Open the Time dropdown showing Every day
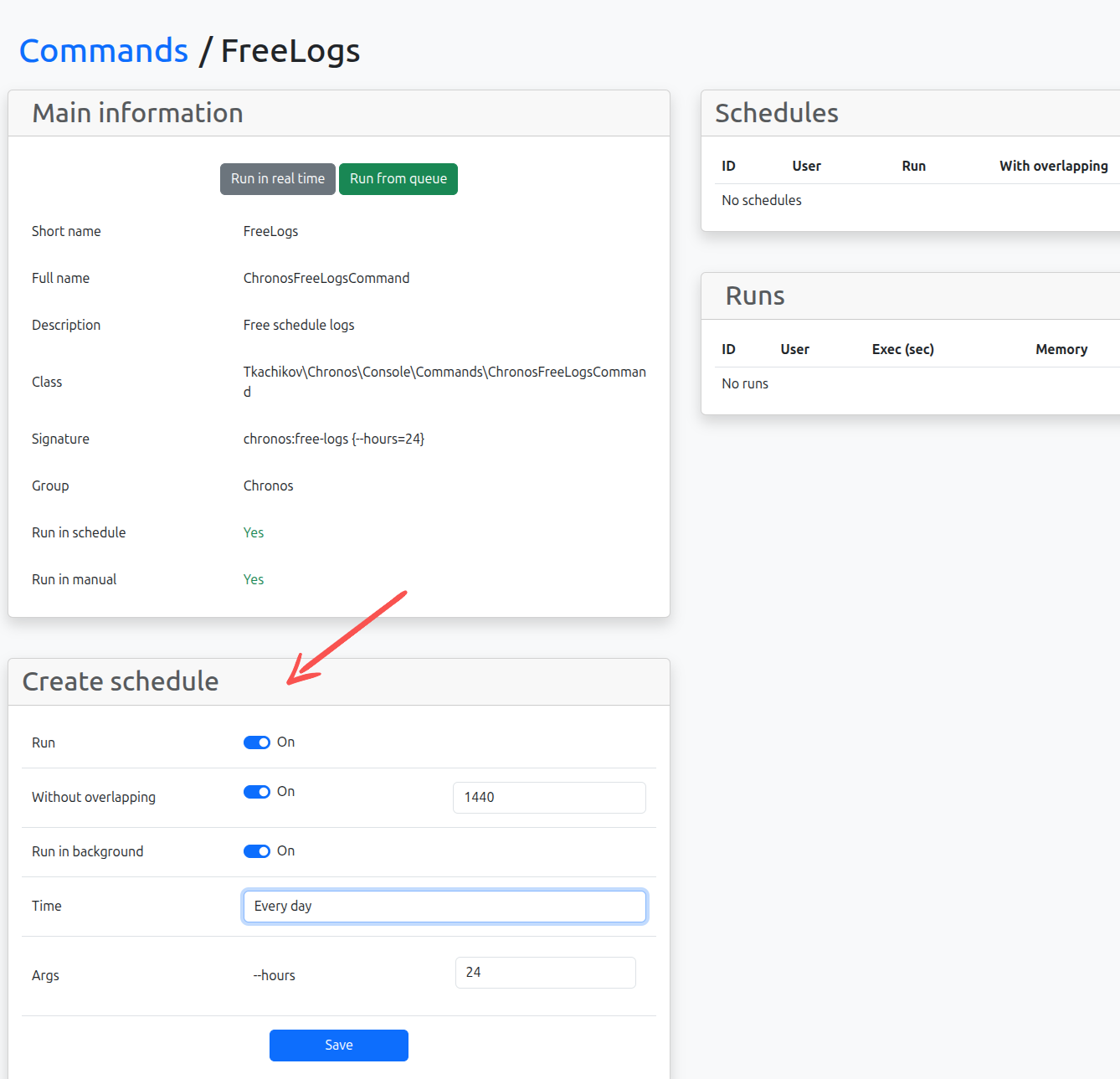This screenshot has width=1120, height=1079. coord(444,907)
